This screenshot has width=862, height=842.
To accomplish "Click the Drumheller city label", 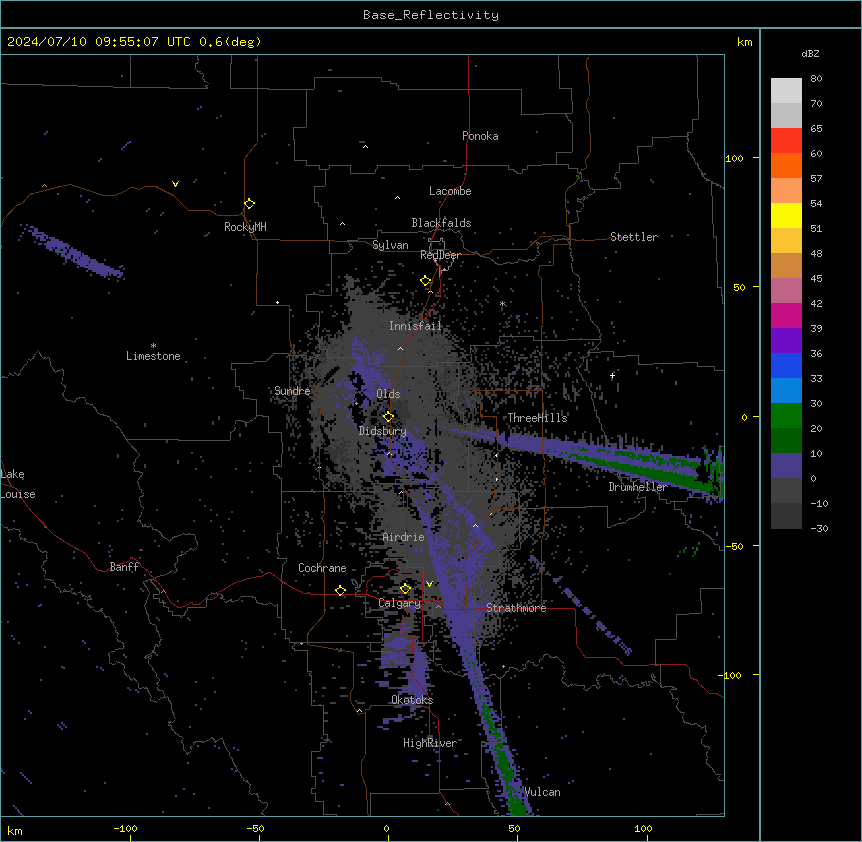I will tap(638, 487).
